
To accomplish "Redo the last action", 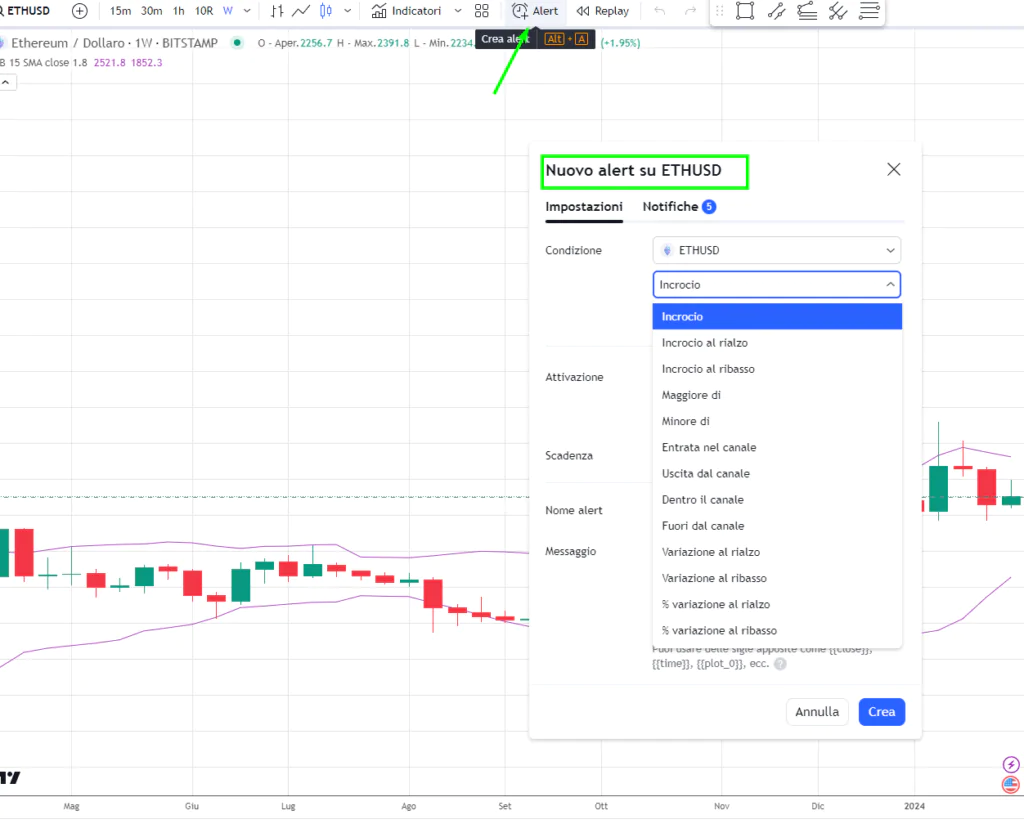I will pyautogui.click(x=690, y=11).
